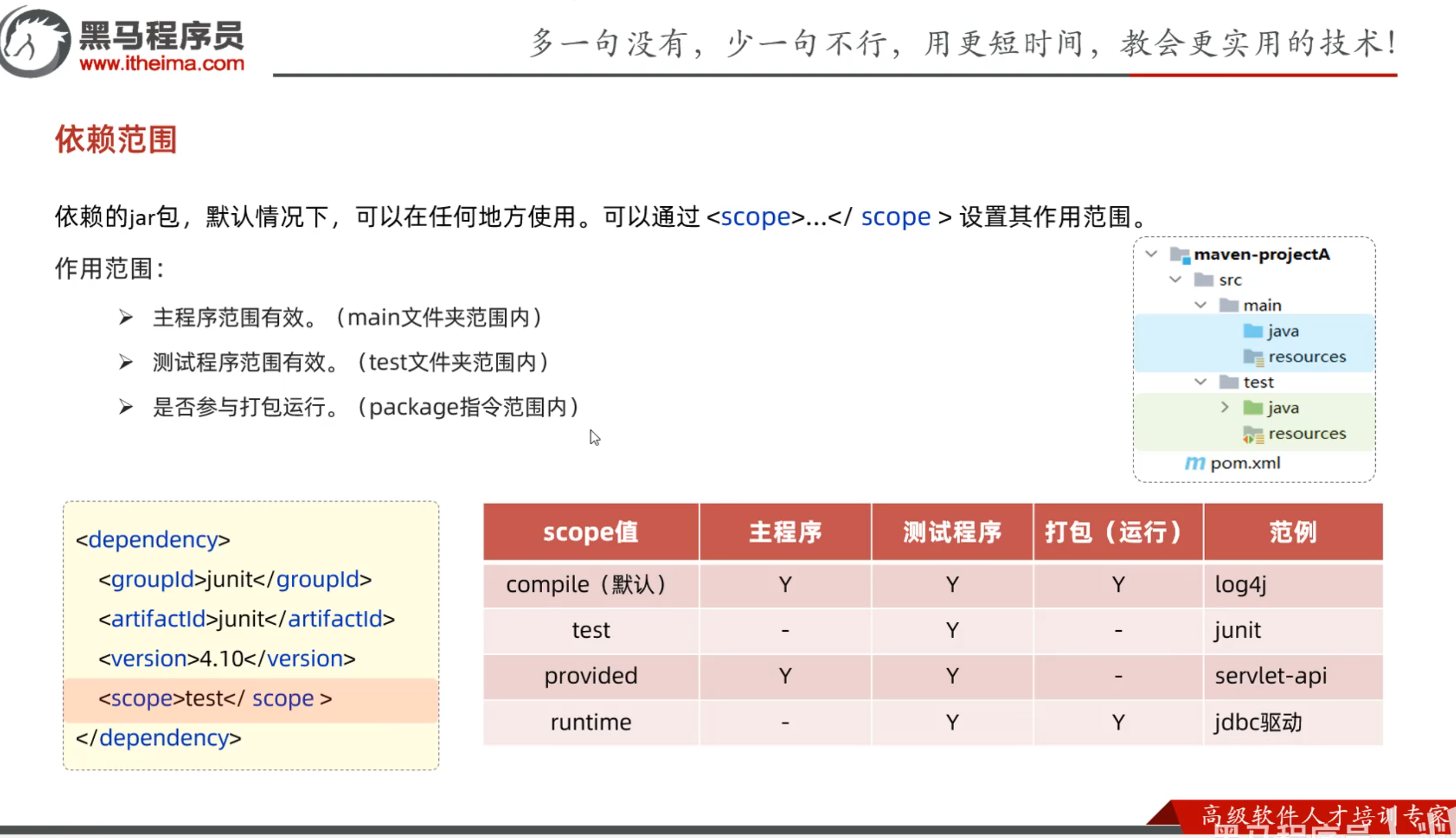
Task: Click the first blue scope keyword in description
Action: [x=755, y=217]
